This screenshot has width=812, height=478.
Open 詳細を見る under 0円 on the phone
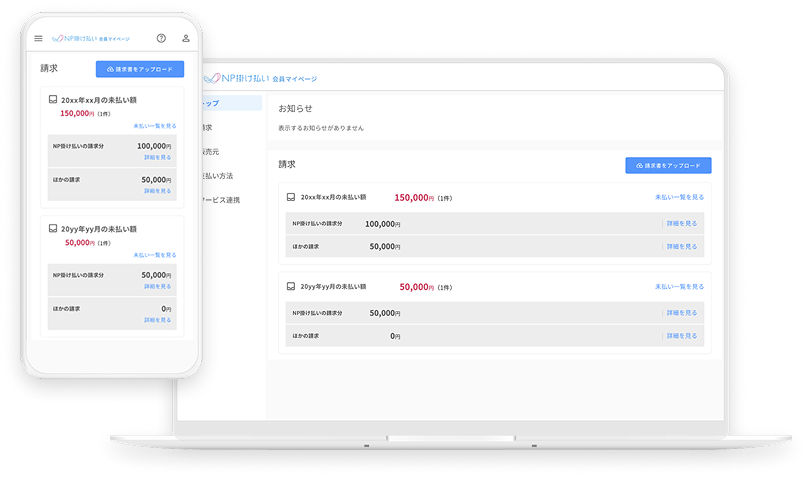157,320
